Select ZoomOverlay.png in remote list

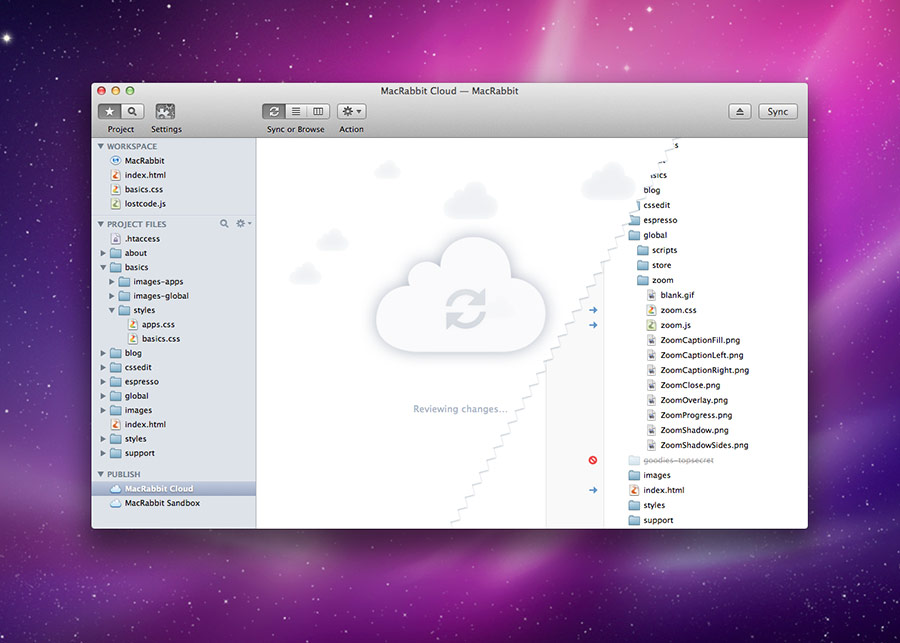[688, 400]
